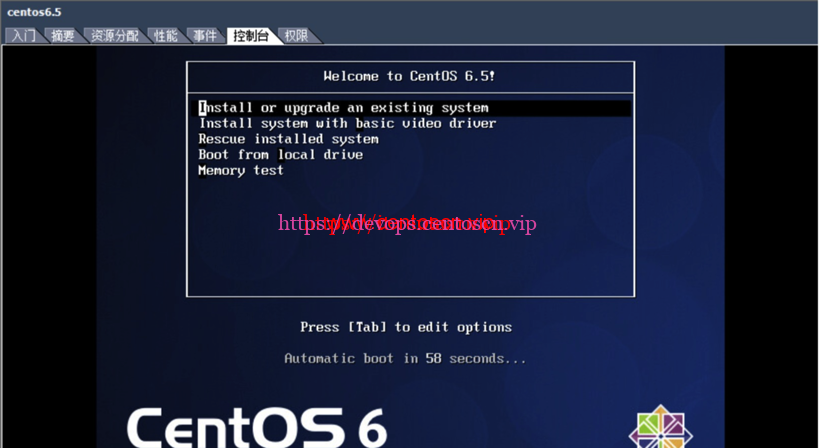
Task: Click the large CentOS 6 logo text
Action: (257, 427)
